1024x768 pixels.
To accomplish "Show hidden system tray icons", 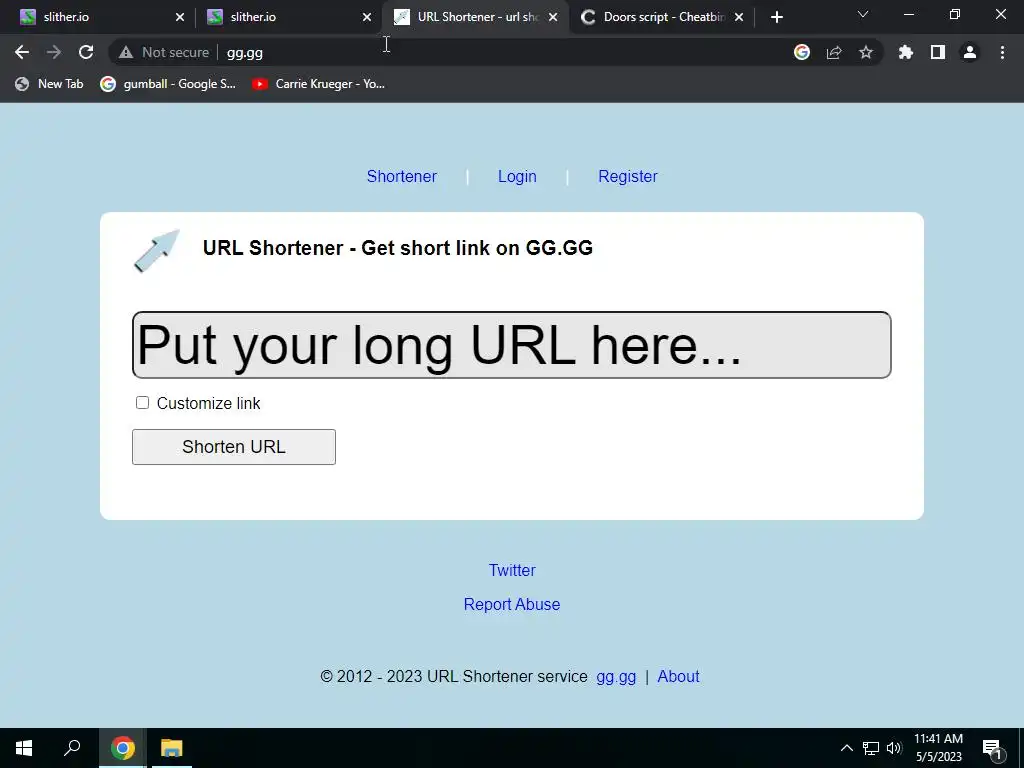I will click(846, 748).
